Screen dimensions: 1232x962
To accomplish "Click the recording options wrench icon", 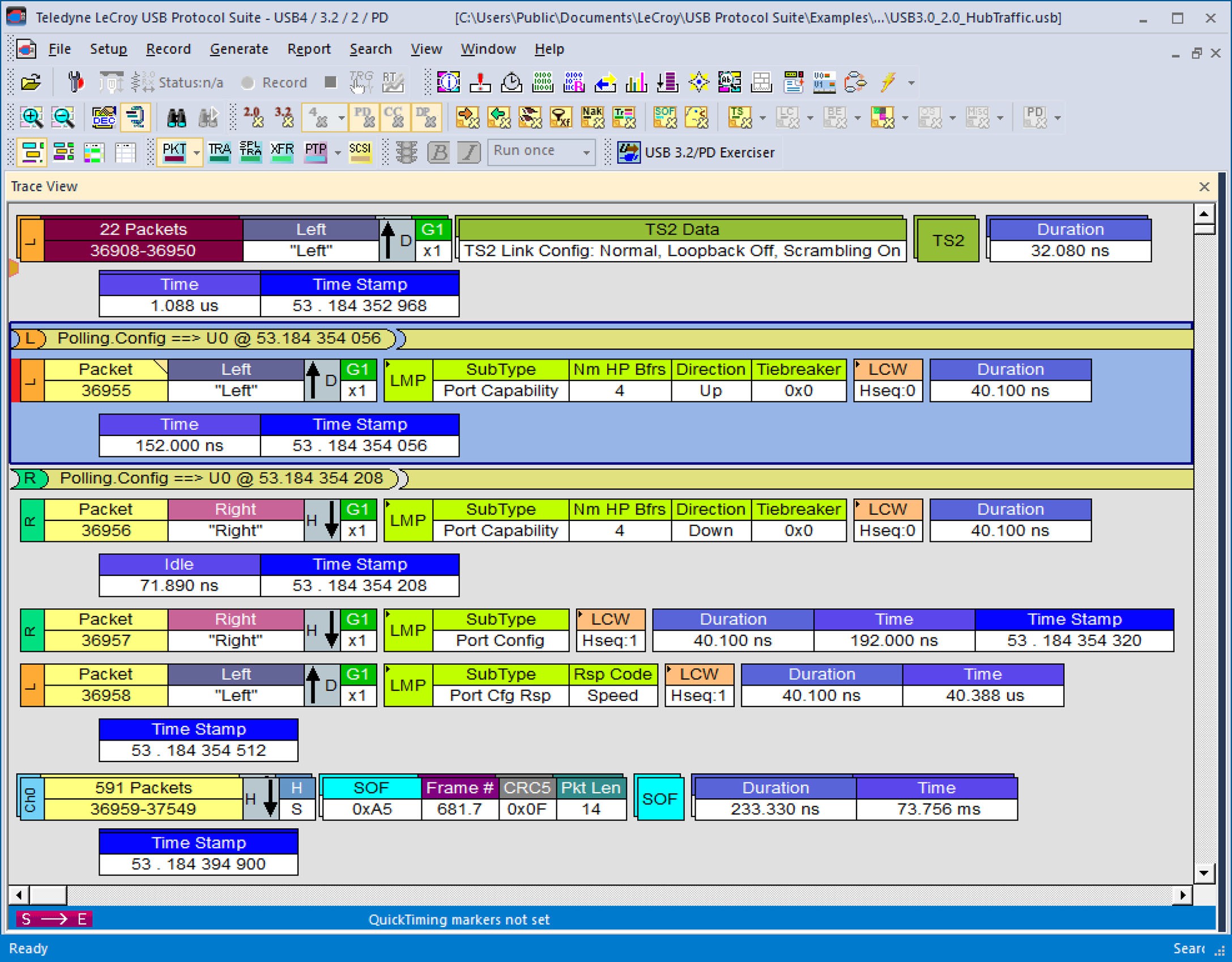I will point(75,83).
